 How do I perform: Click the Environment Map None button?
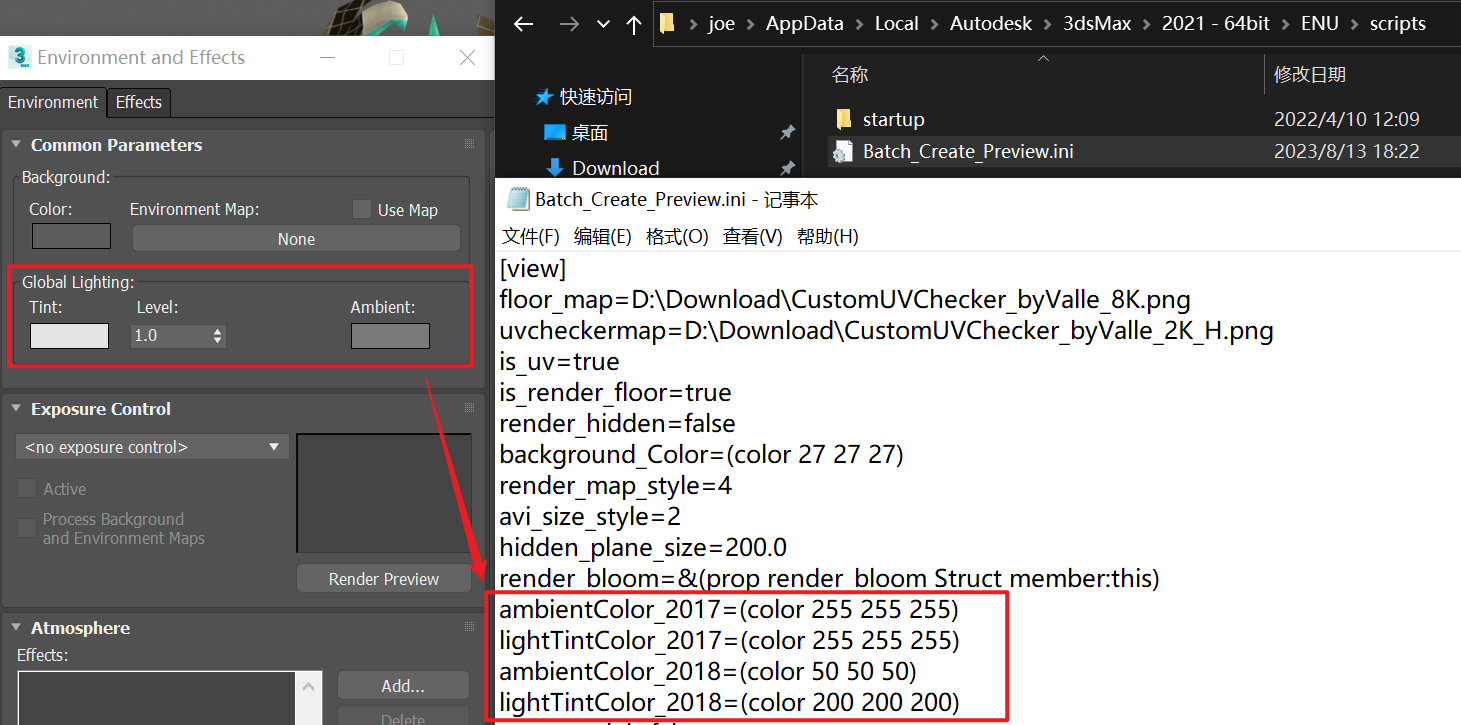coord(296,239)
